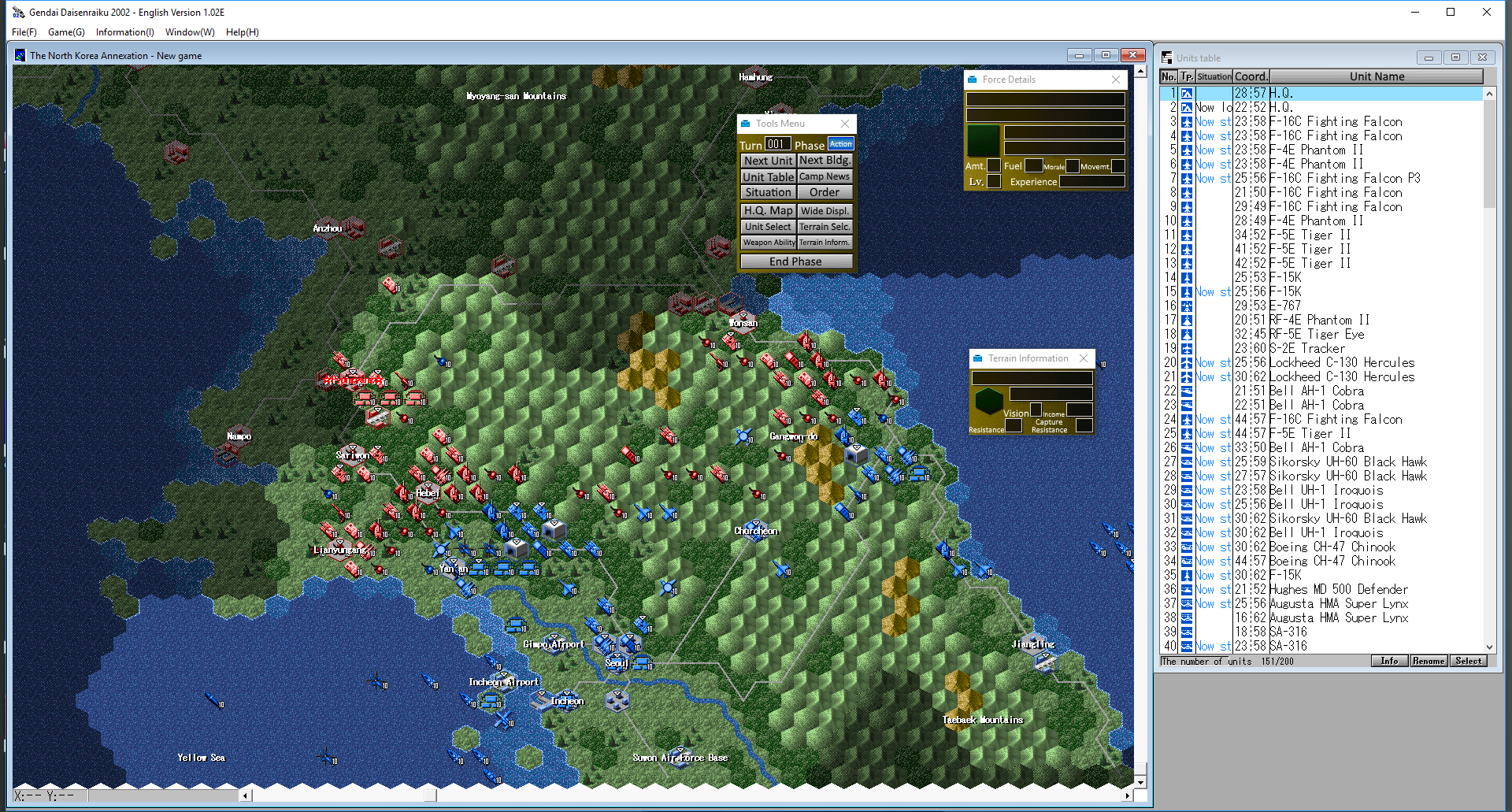Close the Terrain Information panel
The image size is (1512, 812).
(x=1084, y=358)
